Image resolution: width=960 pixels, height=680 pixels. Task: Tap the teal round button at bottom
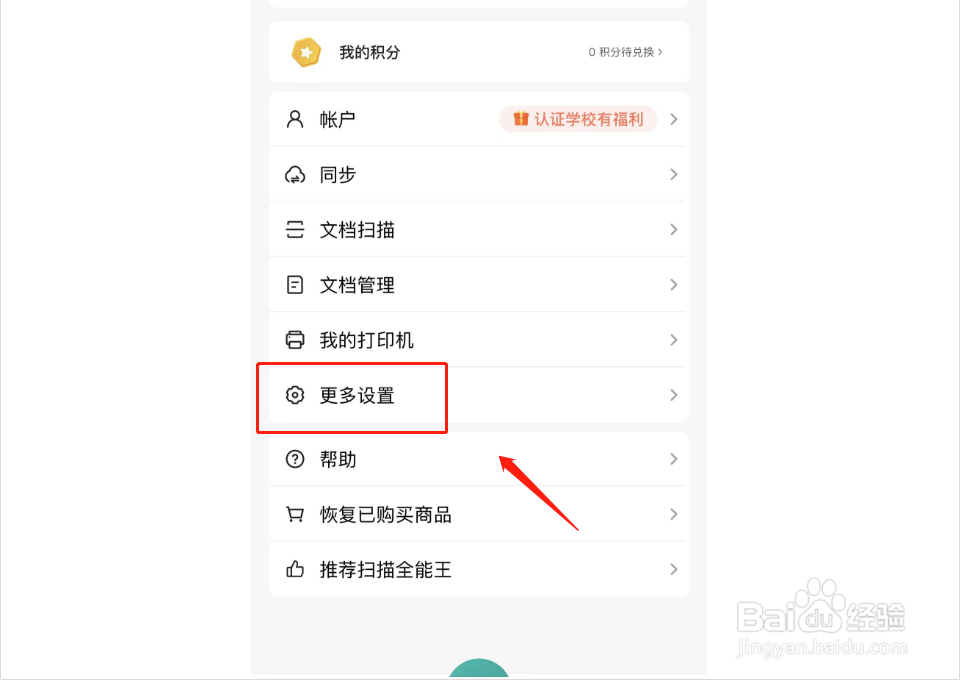pos(479,668)
